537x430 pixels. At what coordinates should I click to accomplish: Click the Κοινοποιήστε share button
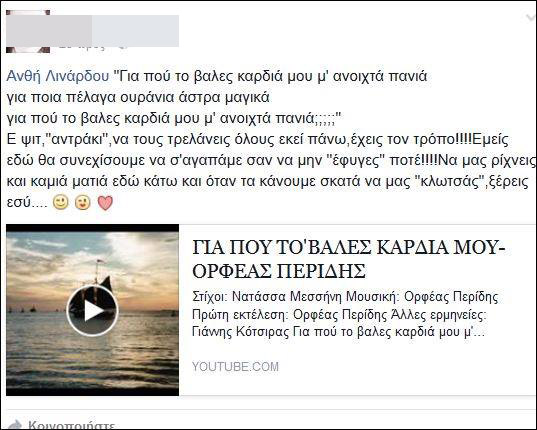[71, 425]
